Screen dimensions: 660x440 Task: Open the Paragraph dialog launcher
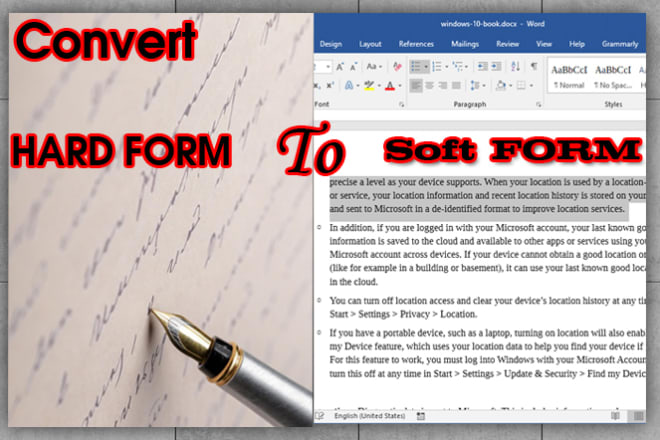tap(538, 104)
